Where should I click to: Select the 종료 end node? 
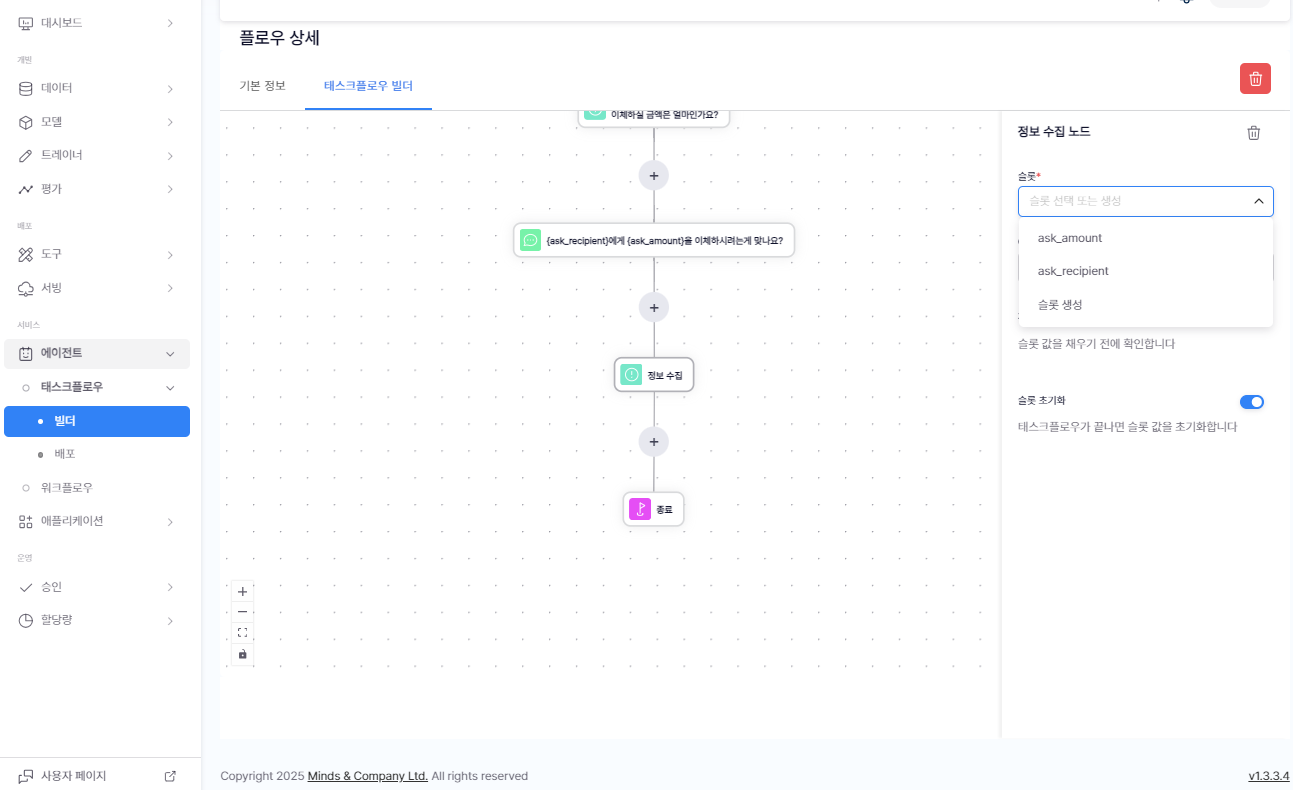pyautogui.click(x=654, y=509)
